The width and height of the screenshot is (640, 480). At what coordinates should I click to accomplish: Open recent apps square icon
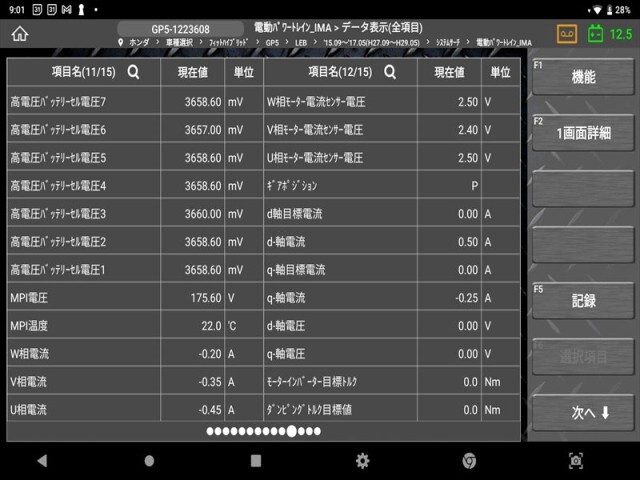(x=256, y=461)
